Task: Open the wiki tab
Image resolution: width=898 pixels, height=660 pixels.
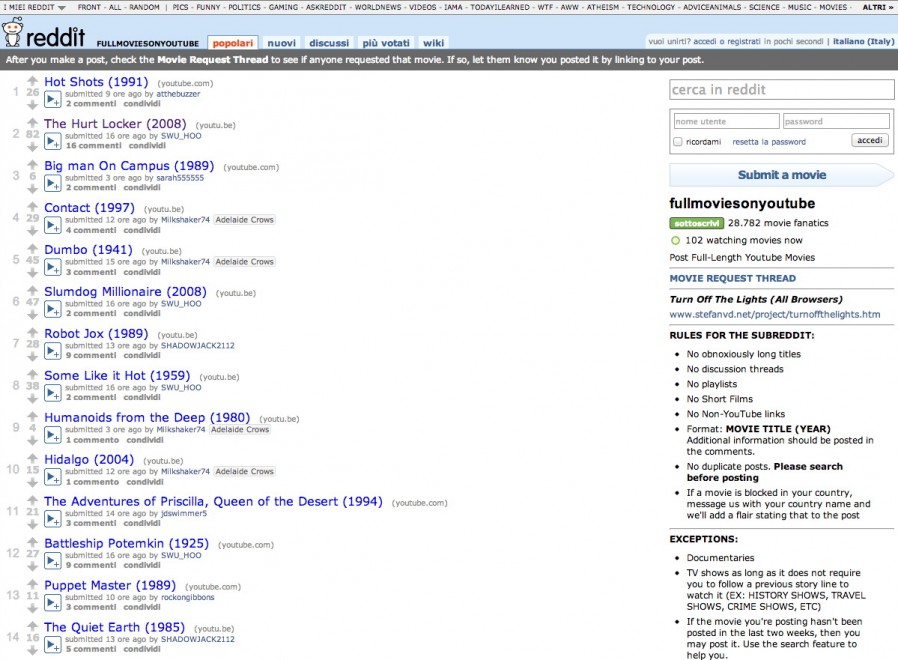Action: [434, 43]
